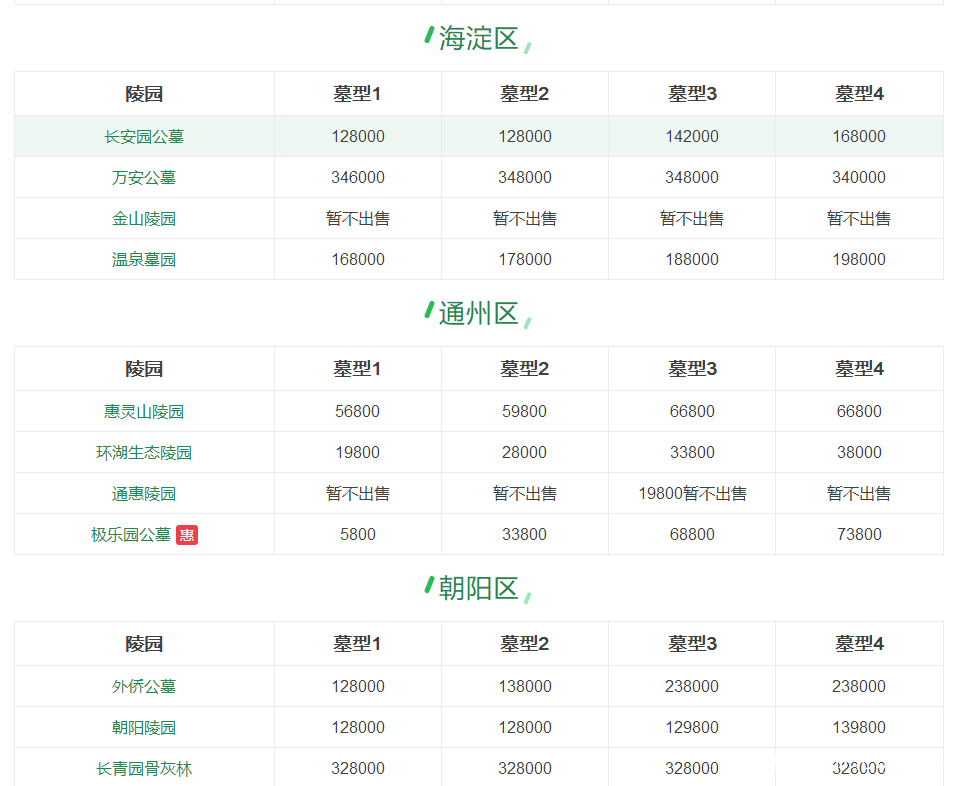
Task: Click the 海淀区 section heading
Action: tap(479, 39)
